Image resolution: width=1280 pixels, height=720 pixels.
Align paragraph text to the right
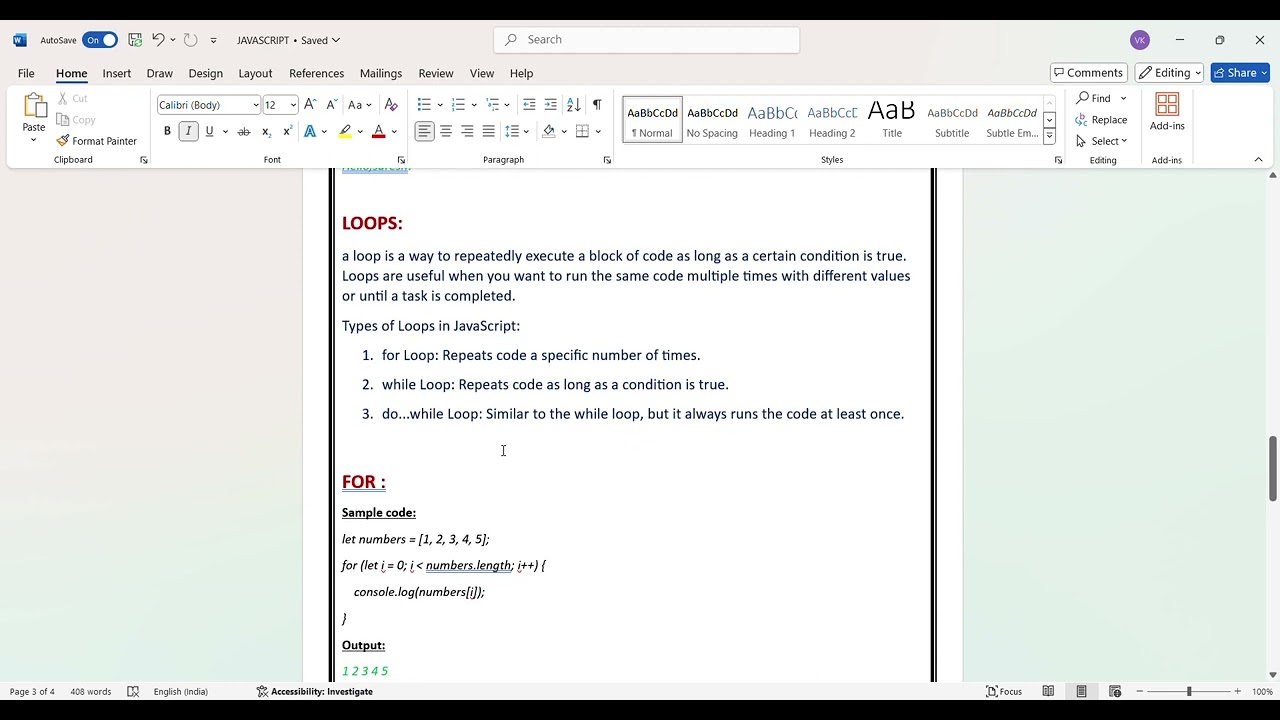point(467,132)
